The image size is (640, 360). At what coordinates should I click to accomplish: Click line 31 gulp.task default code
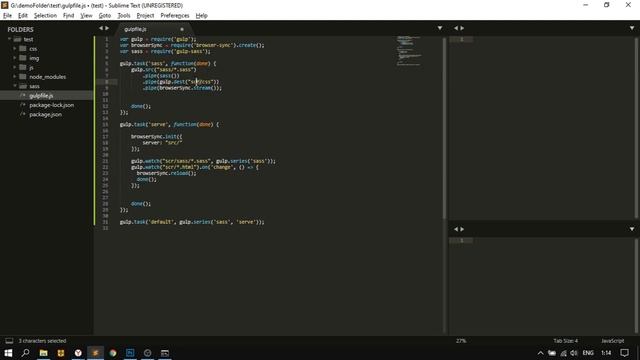(192, 222)
